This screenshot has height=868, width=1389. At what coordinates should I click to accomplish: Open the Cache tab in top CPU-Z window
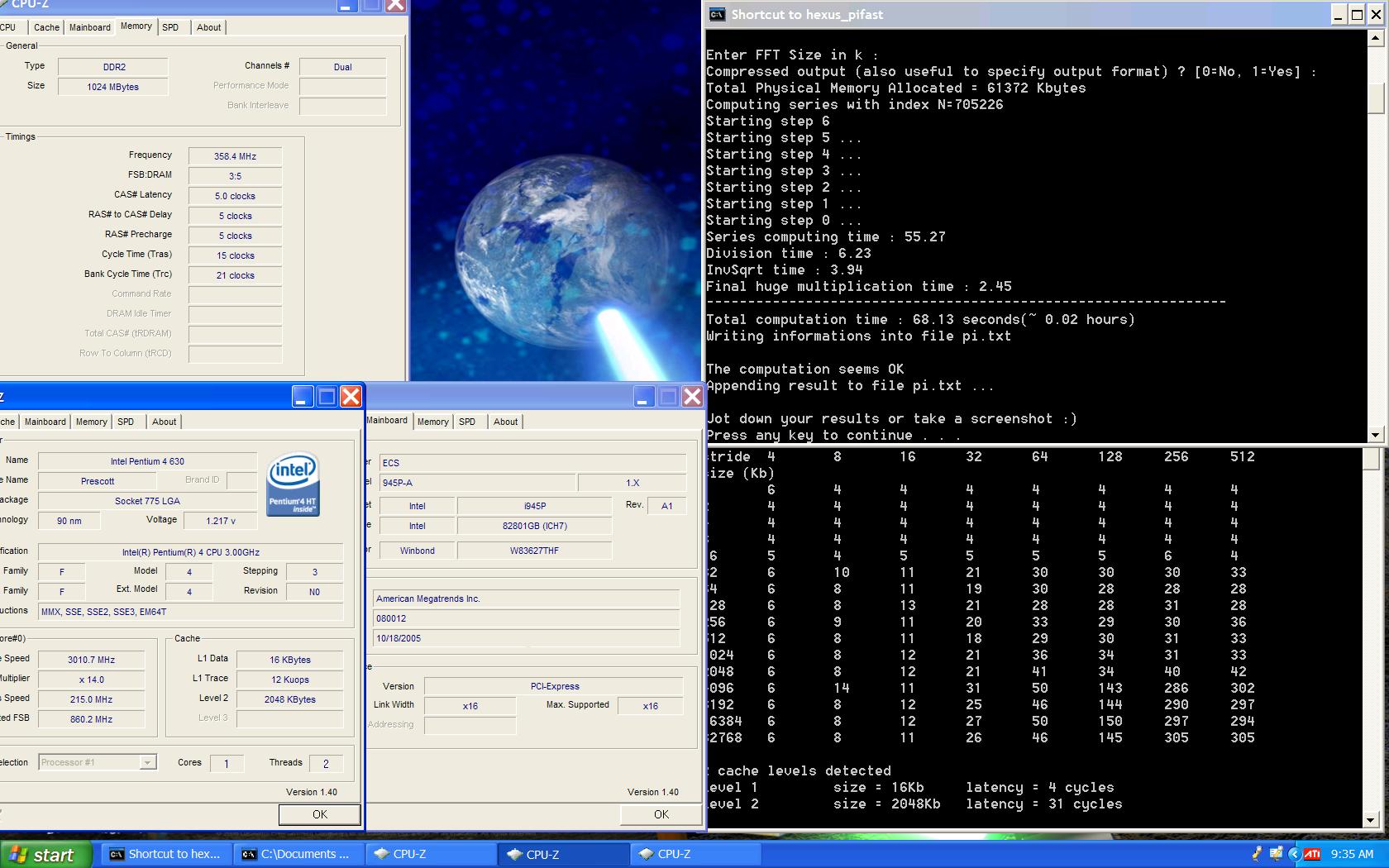pos(46,27)
